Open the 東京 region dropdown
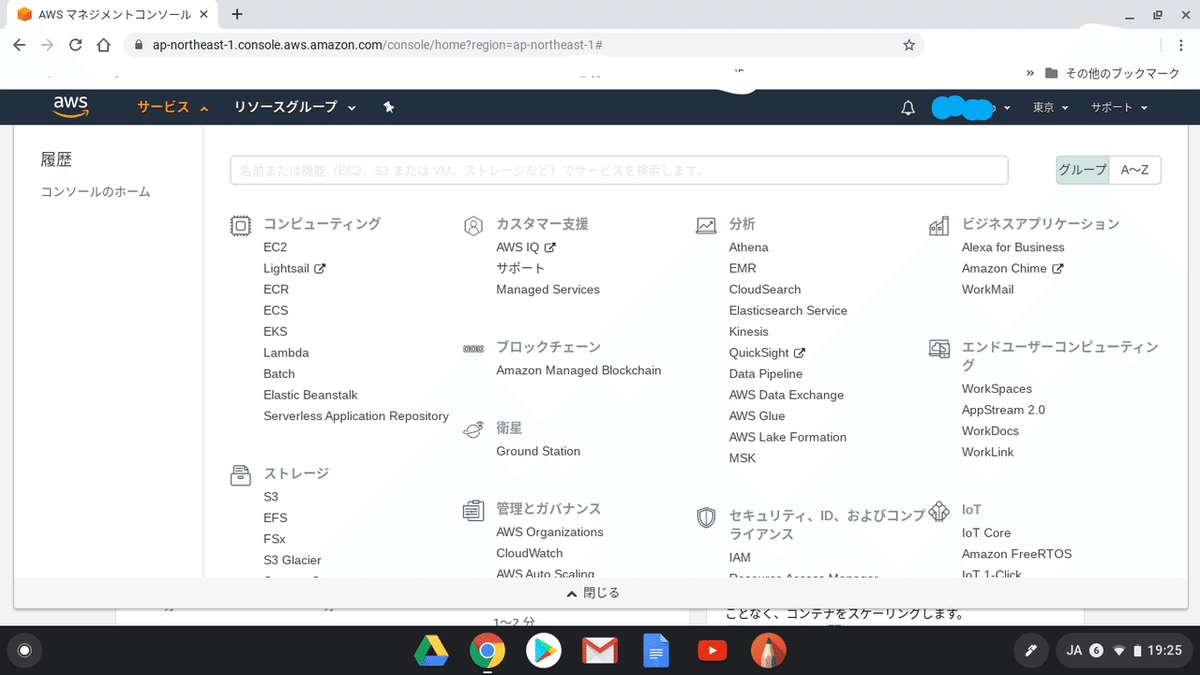This screenshot has width=1200, height=675. point(1051,107)
